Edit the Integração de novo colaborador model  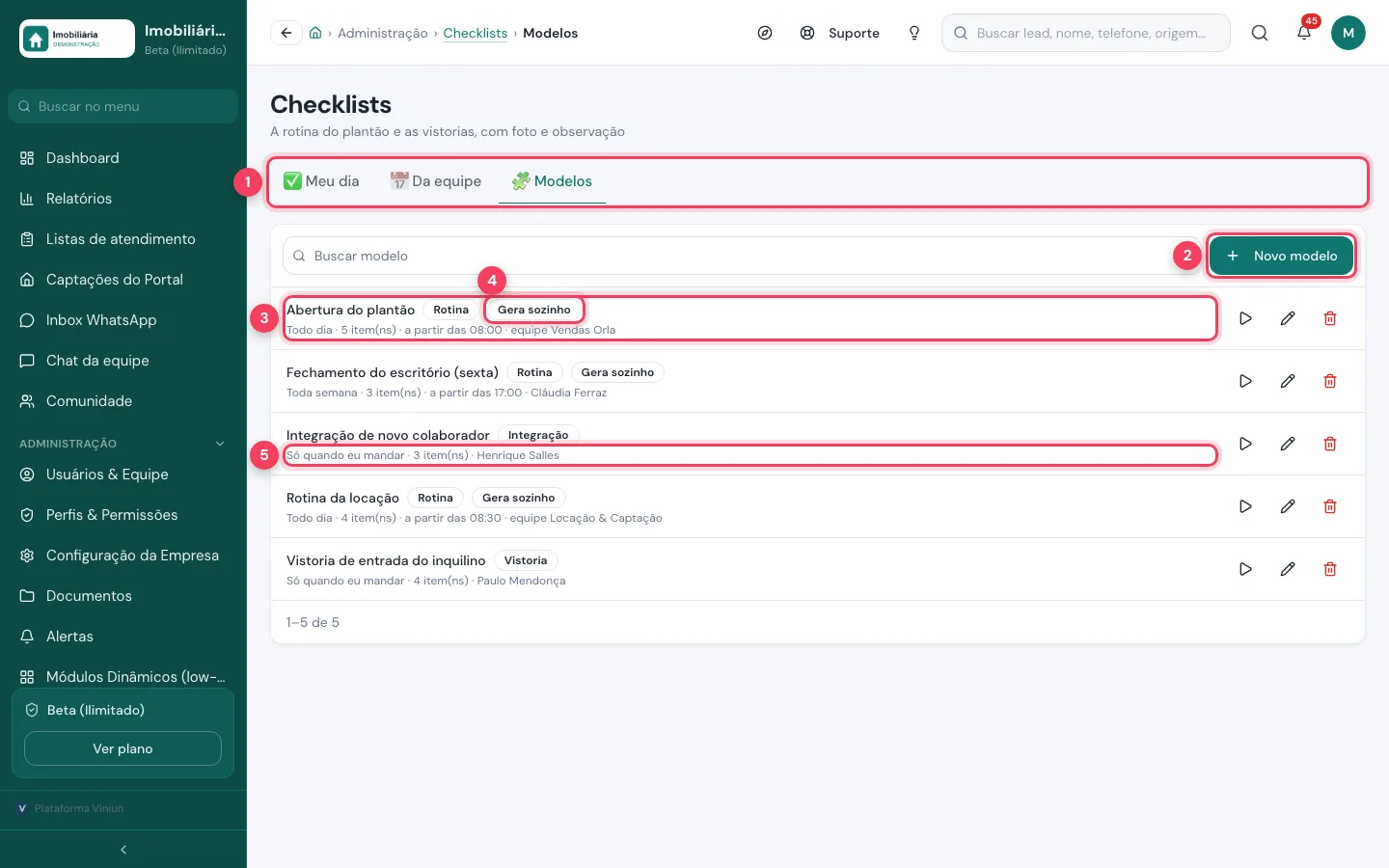(1288, 444)
